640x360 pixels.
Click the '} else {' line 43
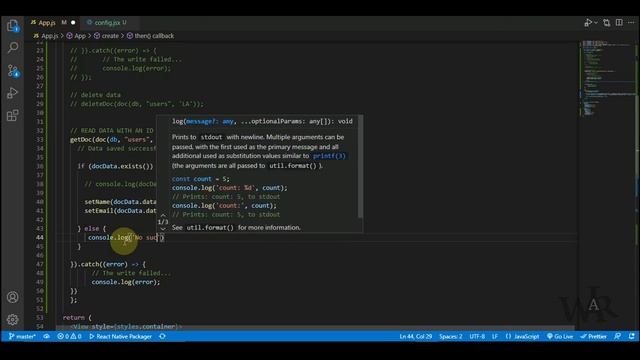[x=91, y=229]
